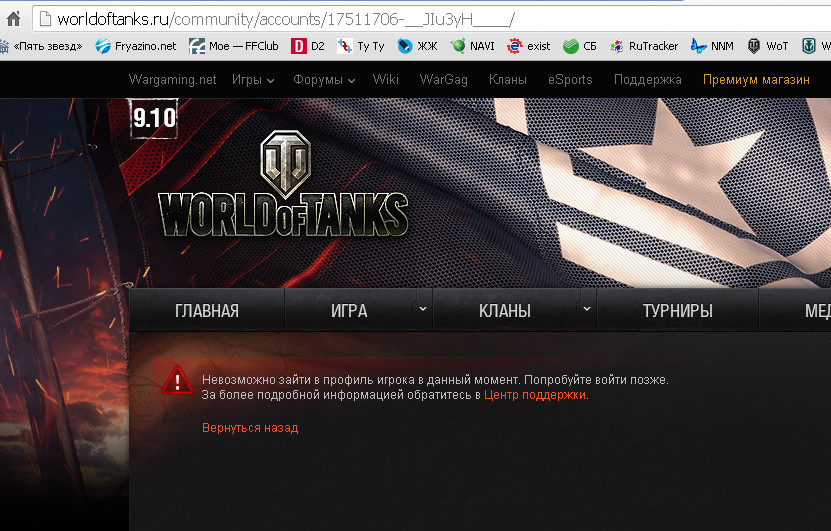
Task: Open WarGag in the top bar
Action: 444,79
